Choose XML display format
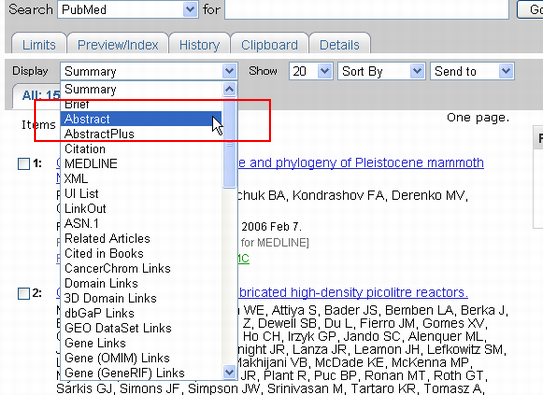The width and height of the screenshot is (543, 395). [141, 179]
